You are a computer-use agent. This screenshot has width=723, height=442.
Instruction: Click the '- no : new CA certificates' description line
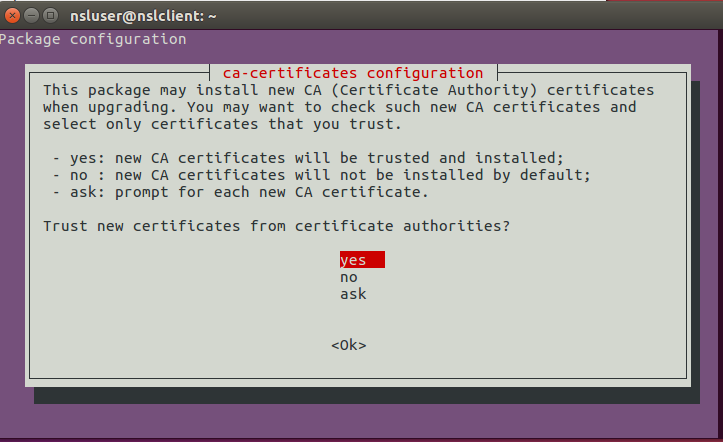coord(321,175)
